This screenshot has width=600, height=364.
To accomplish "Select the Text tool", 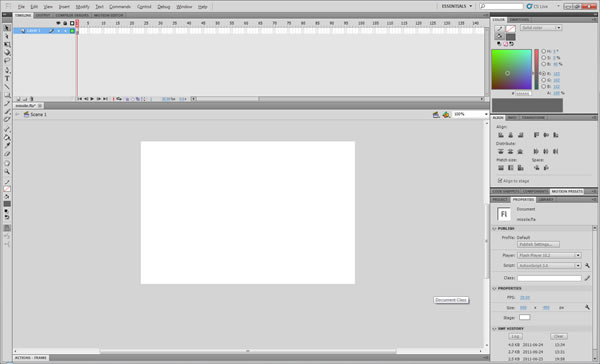I will [7, 78].
